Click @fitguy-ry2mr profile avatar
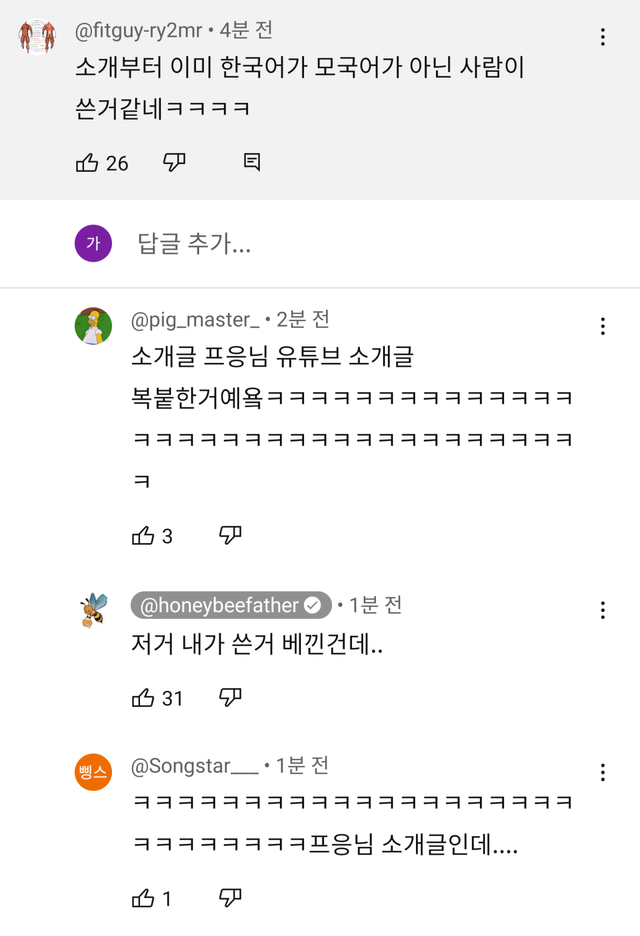This screenshot has width=640, height=936. (x=38, y=37)
